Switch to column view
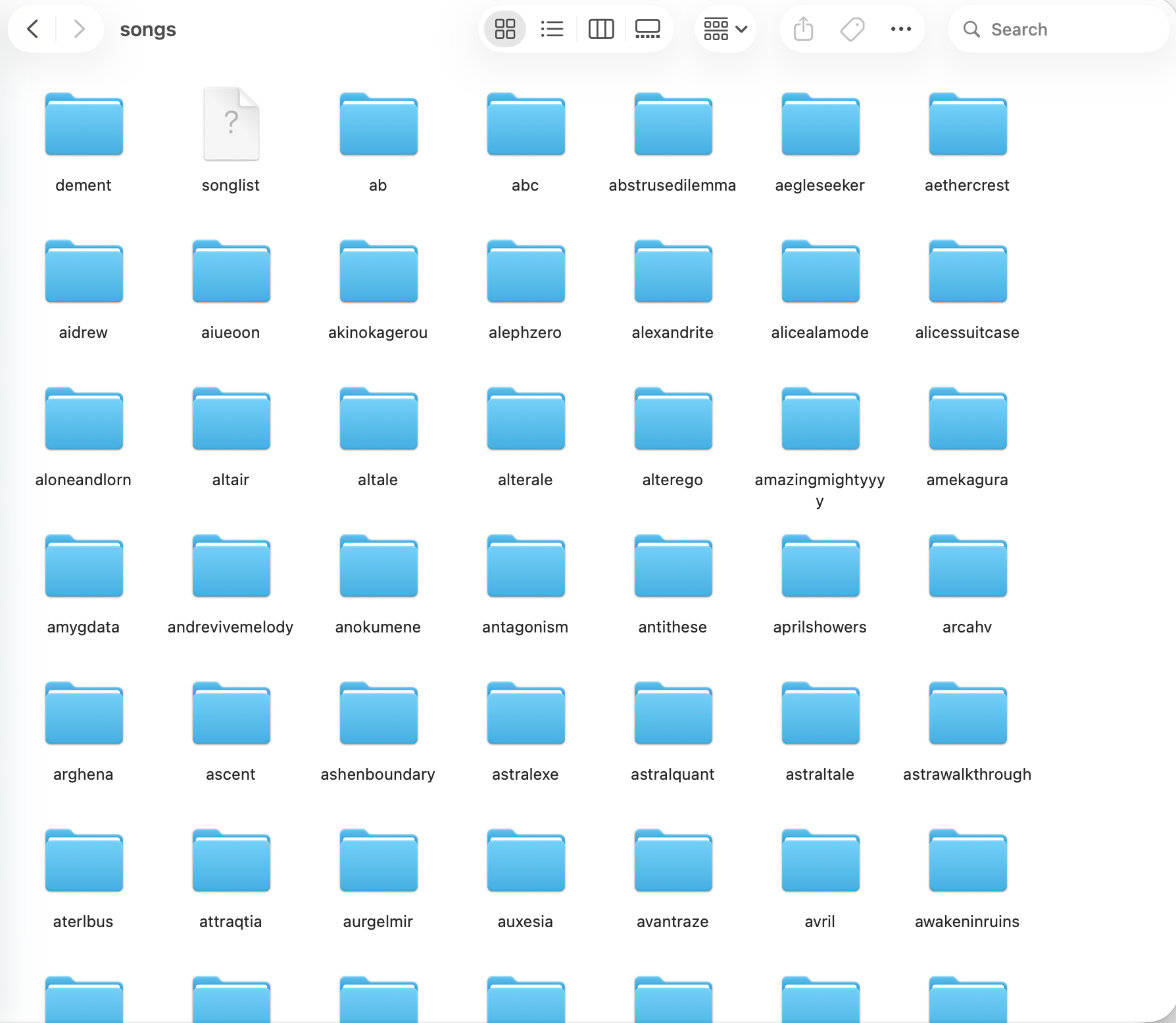The image size is (1176, 1023). [x=601, y=29]
